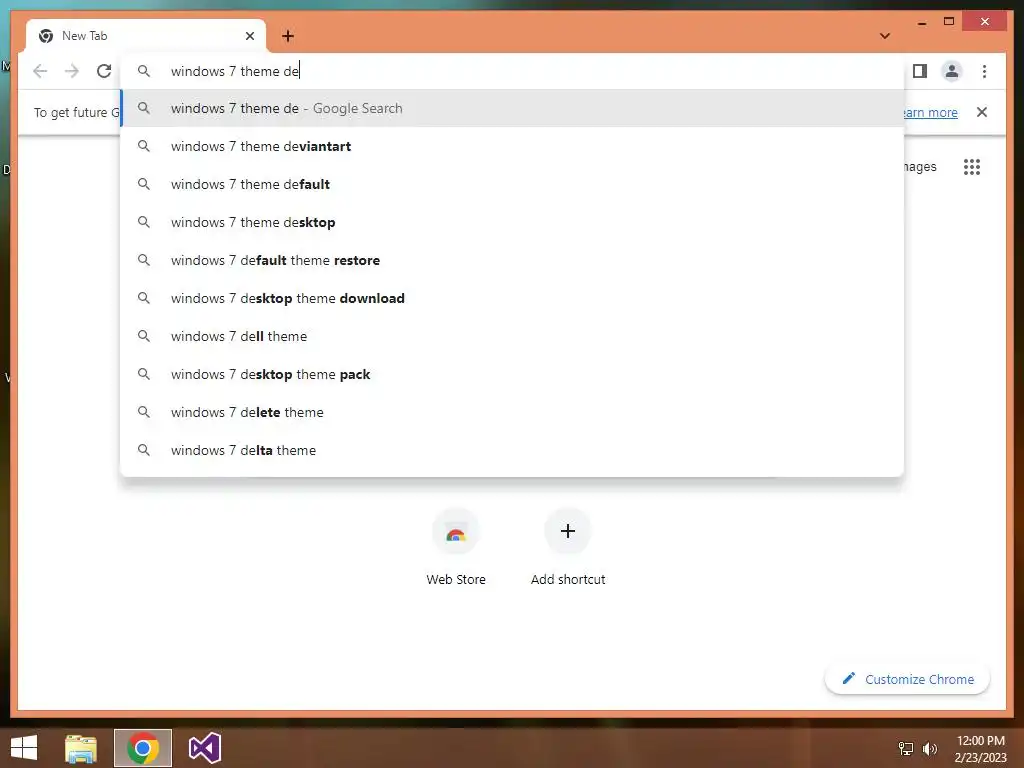Click the Images link
Image resolution: width=1024 pixels, height=768 pixels.
pos(920,167)
